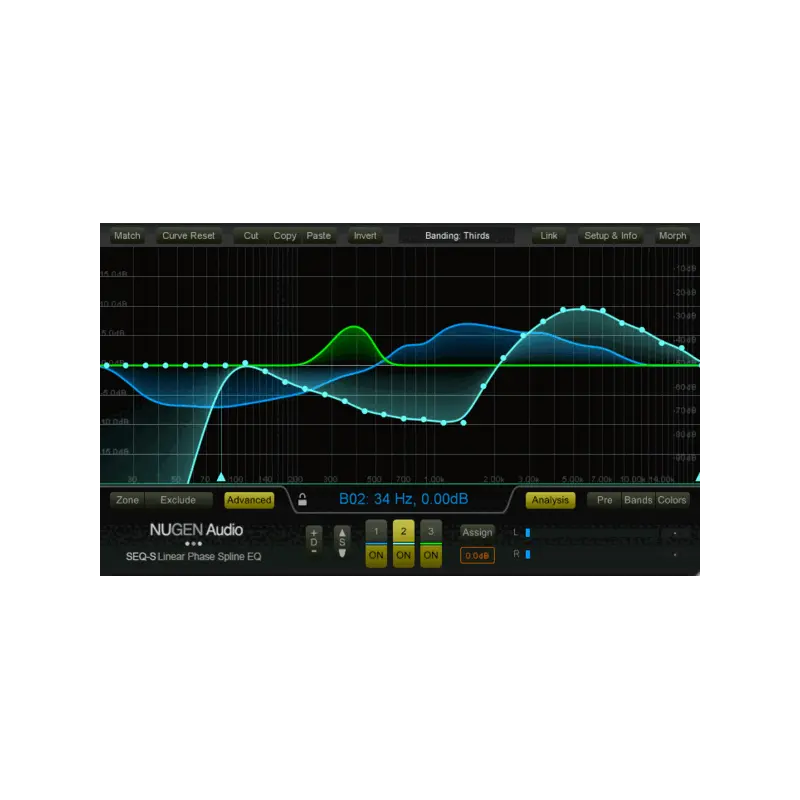Select the Zone mode button
The height and width of the screenshot is (800, 800).
(x=128, y=500)
